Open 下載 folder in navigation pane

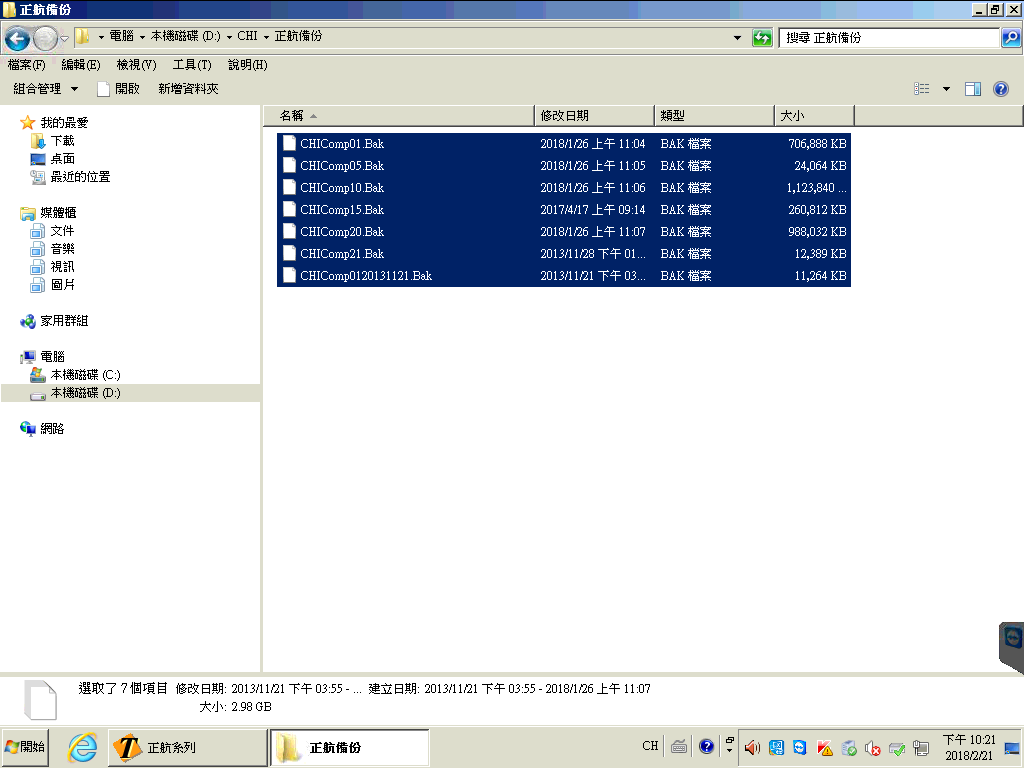coord(63,140)
